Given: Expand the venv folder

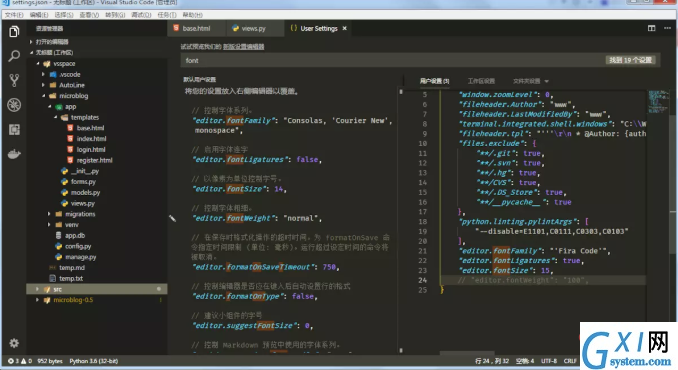Looking at the screenshot, I should 49,225.
